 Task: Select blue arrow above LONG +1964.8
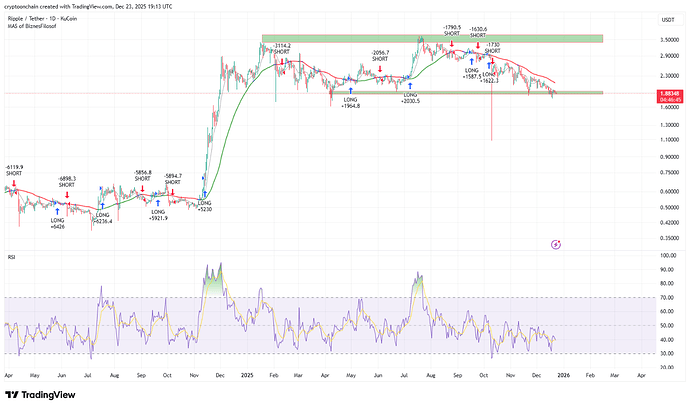[x=350, y=92]
